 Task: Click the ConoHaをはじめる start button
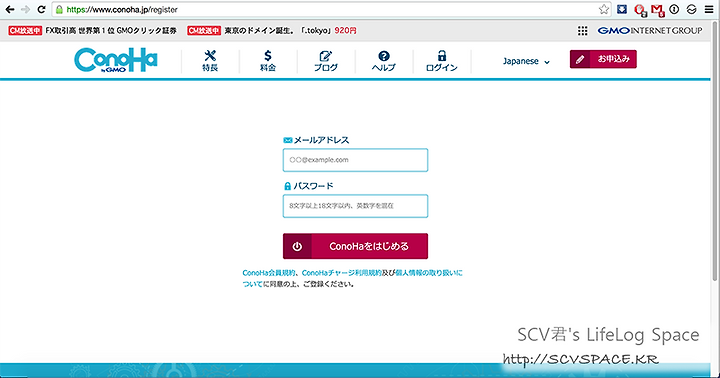click(x=355, y=246)
